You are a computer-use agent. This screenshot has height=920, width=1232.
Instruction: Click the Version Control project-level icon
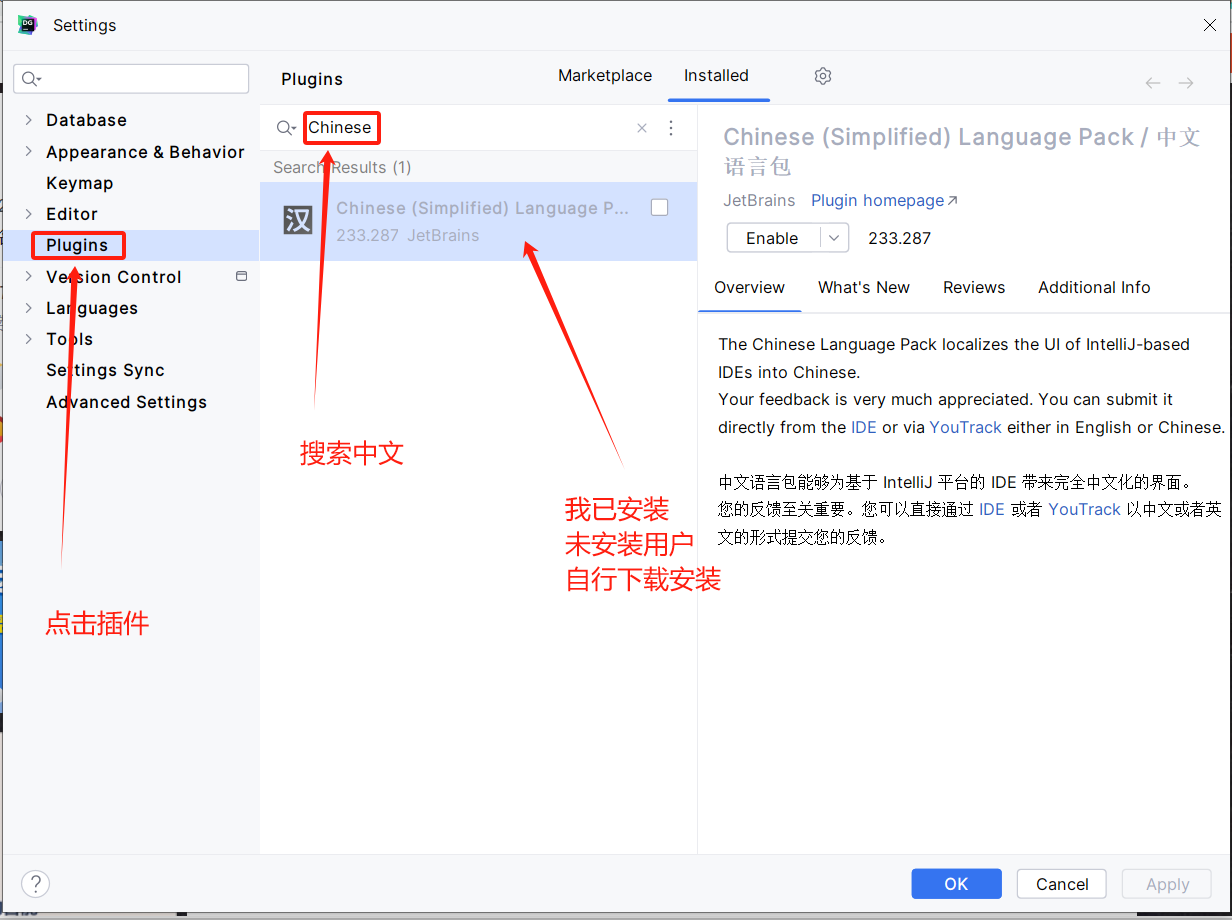point(241,276)
